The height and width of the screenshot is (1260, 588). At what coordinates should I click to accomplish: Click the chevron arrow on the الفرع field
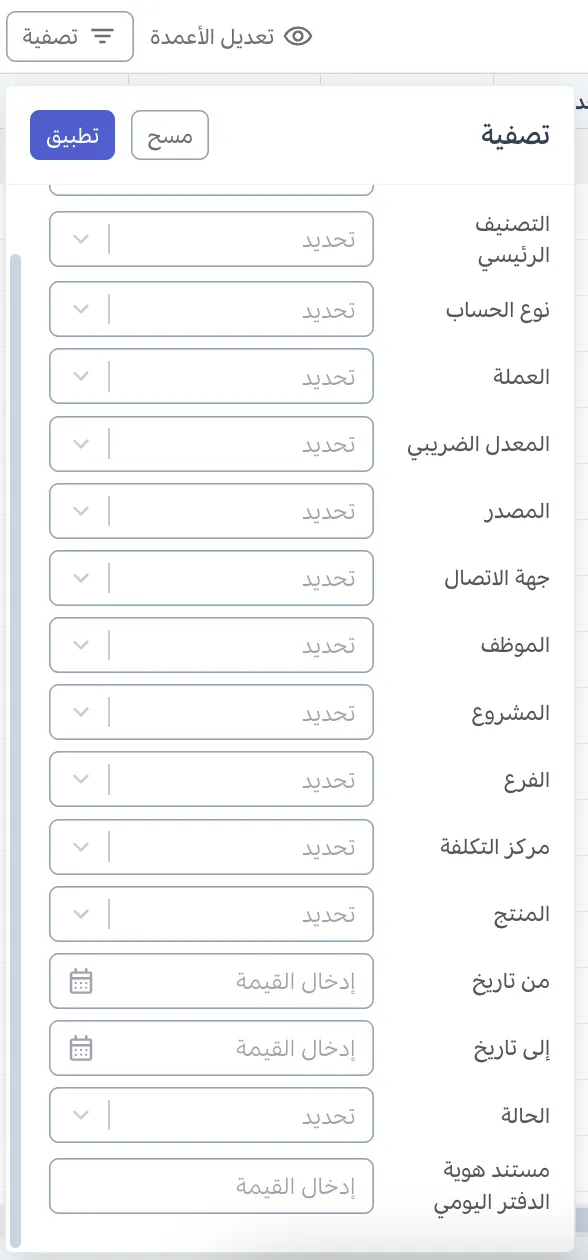point(80,779)
